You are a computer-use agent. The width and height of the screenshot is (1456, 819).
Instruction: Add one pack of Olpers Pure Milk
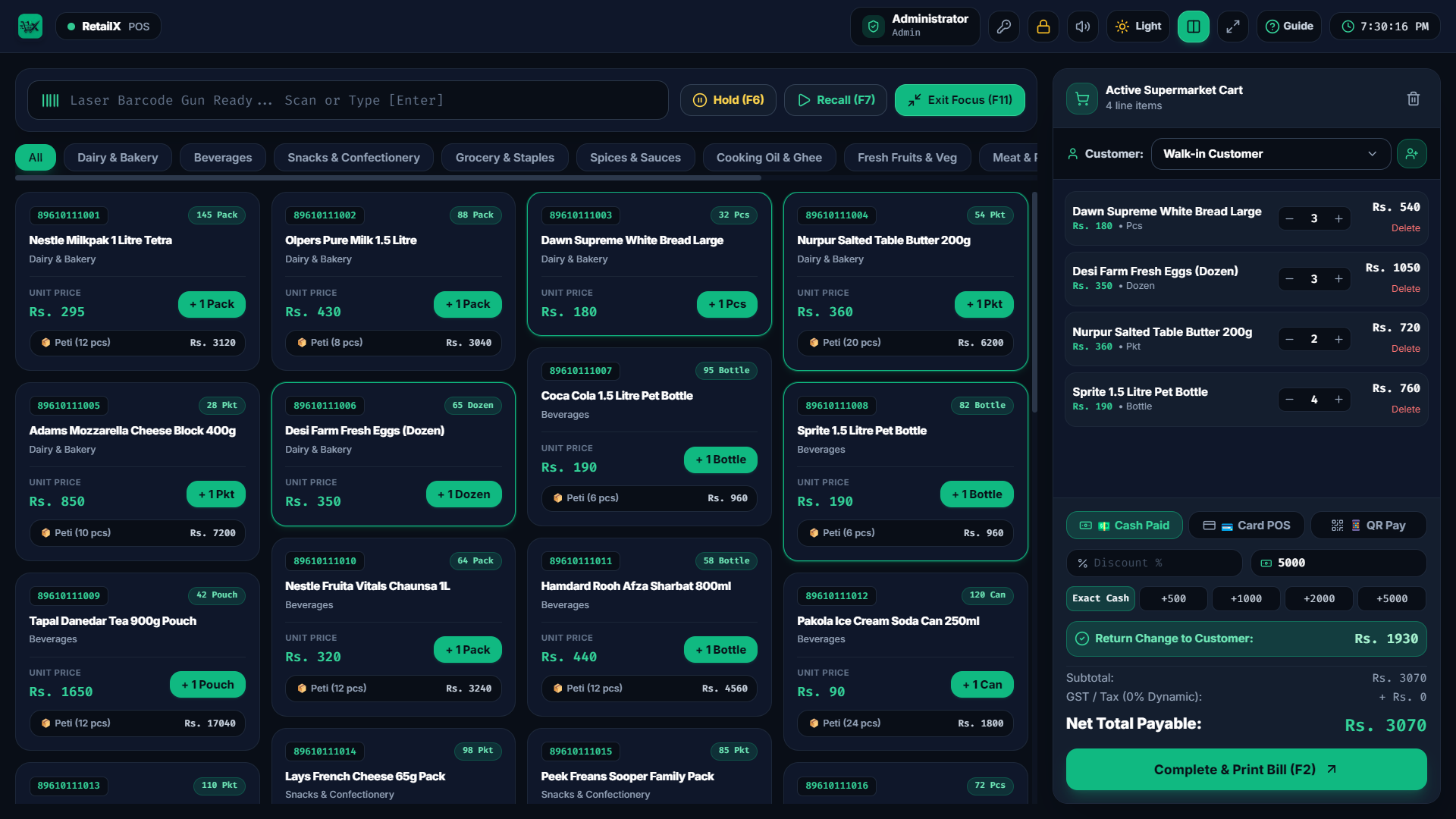tap(468, 305)
